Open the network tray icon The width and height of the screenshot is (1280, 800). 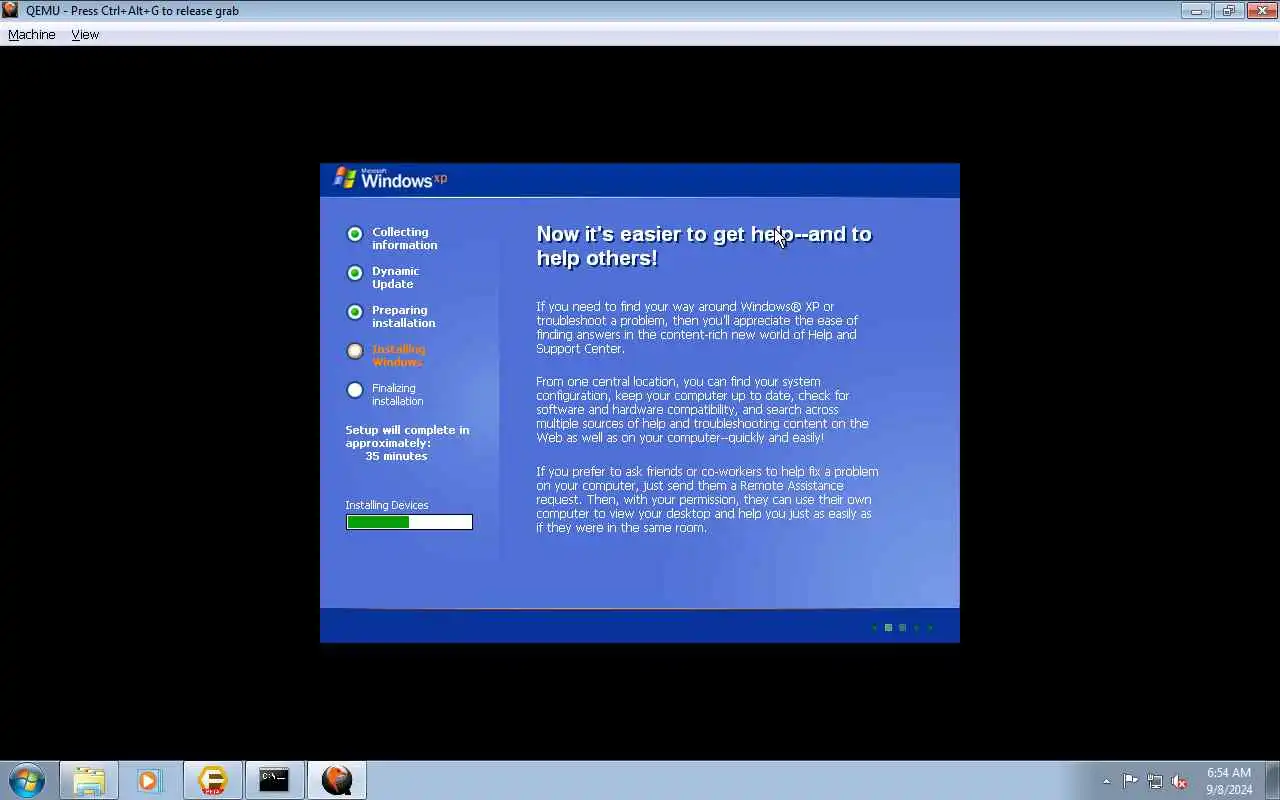tap(1155, 781)
